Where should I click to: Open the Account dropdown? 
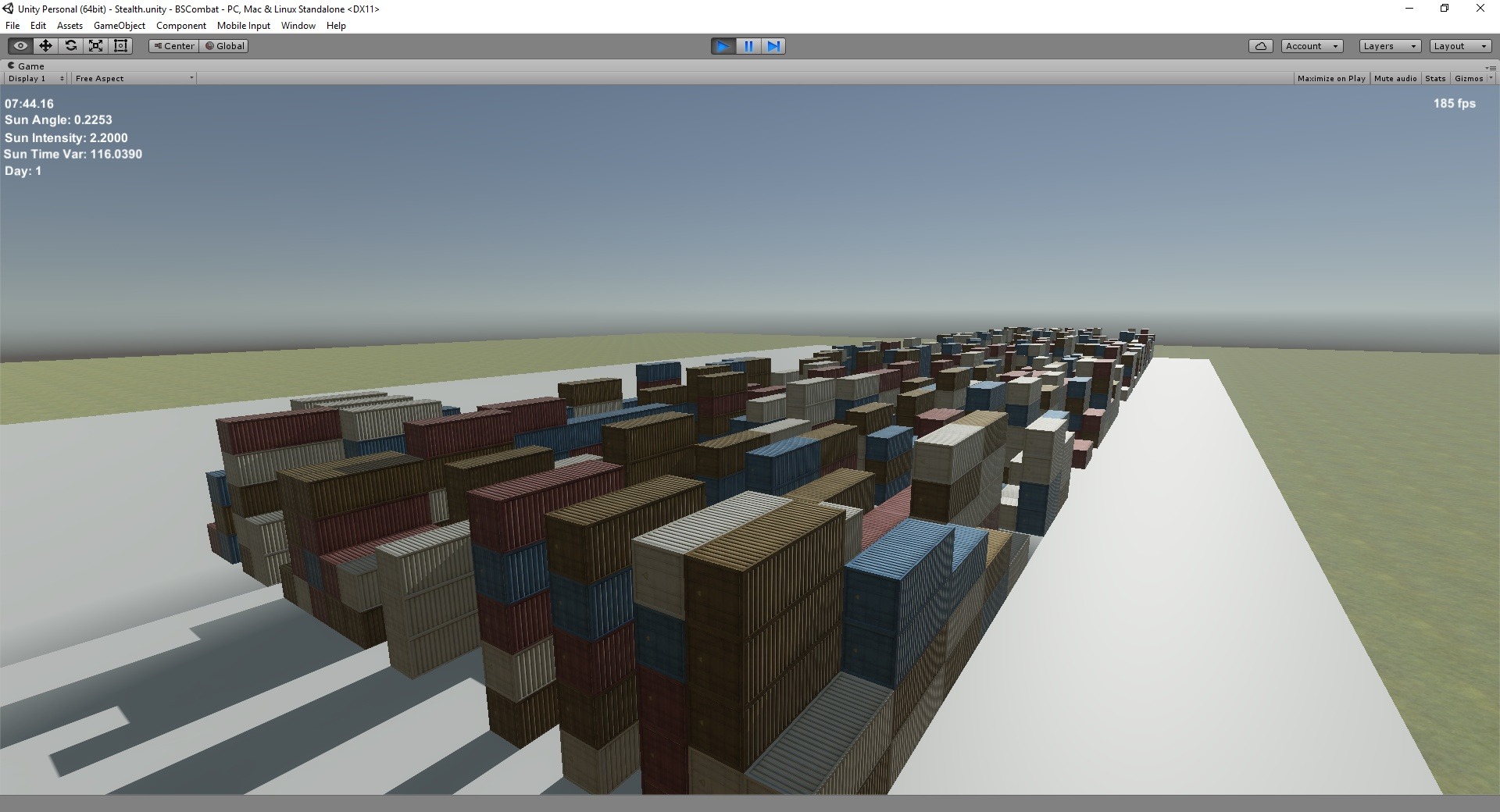click(x=1311, y=46)
